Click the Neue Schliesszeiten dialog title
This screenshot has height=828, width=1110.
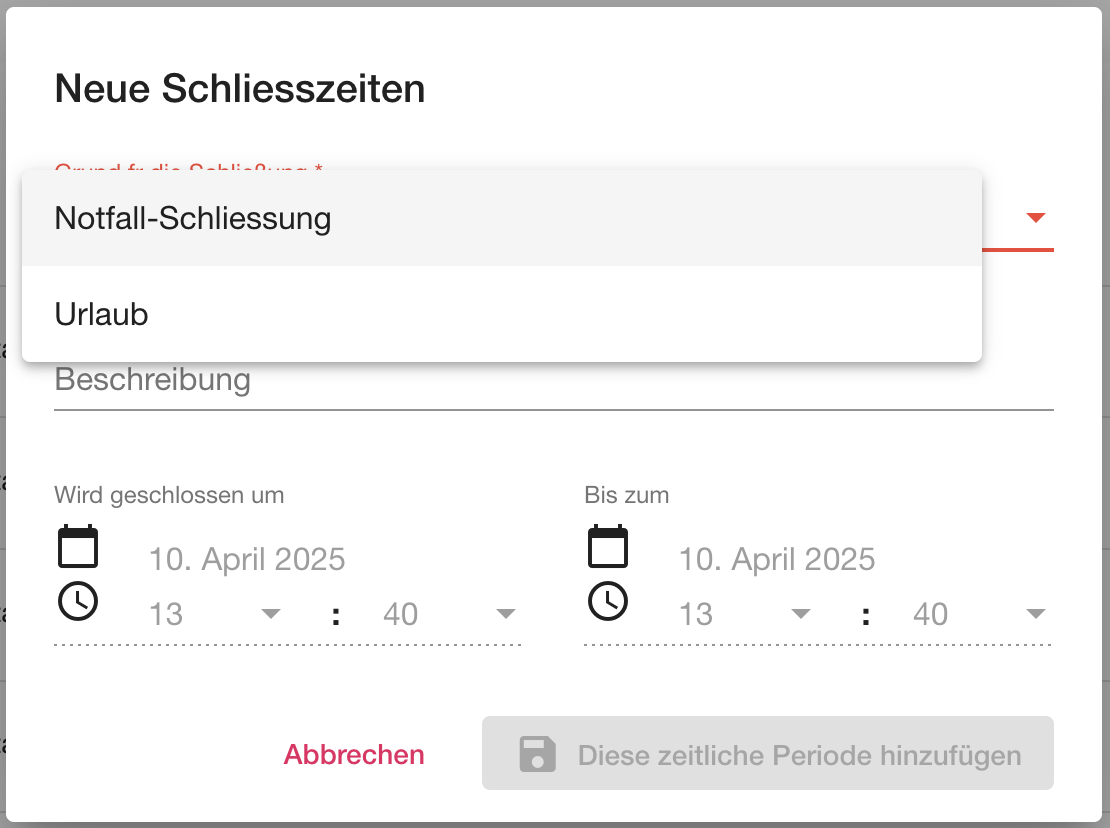tap(240, 89)
